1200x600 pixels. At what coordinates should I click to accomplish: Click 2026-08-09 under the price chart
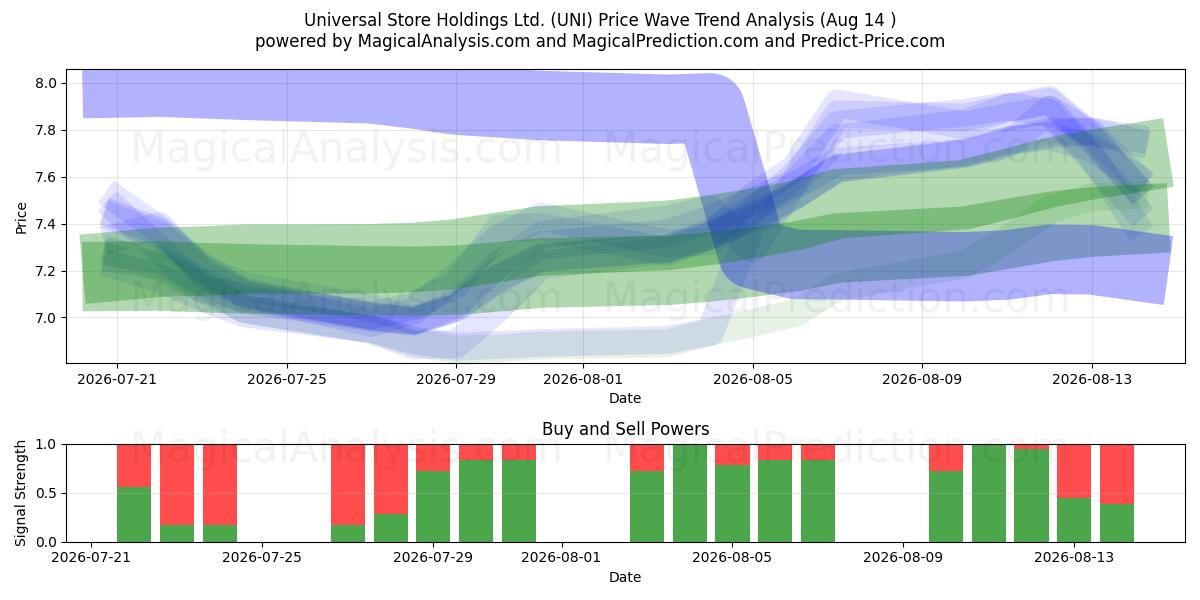tap(922, 379)
